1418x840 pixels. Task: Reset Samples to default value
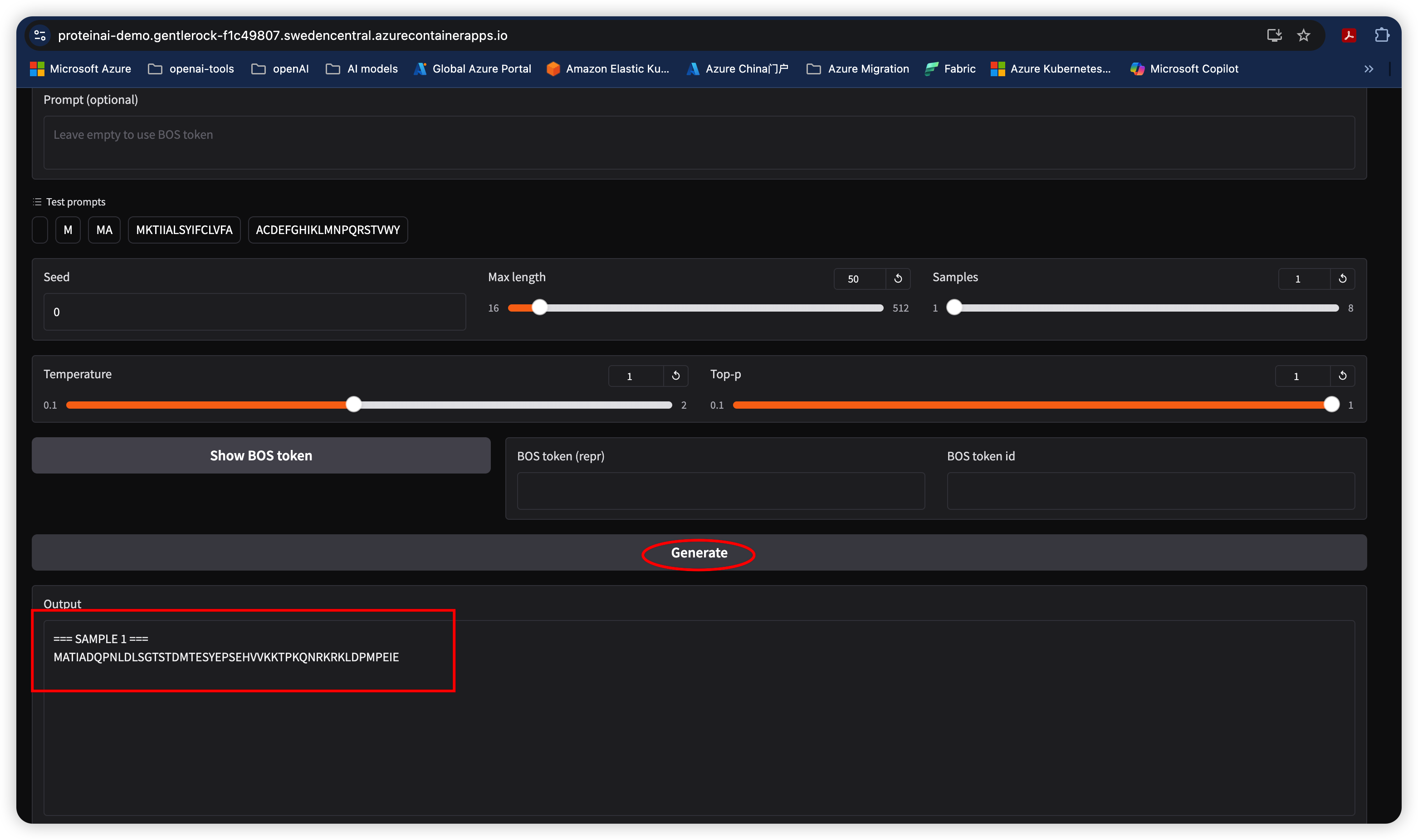[1342, 278]
